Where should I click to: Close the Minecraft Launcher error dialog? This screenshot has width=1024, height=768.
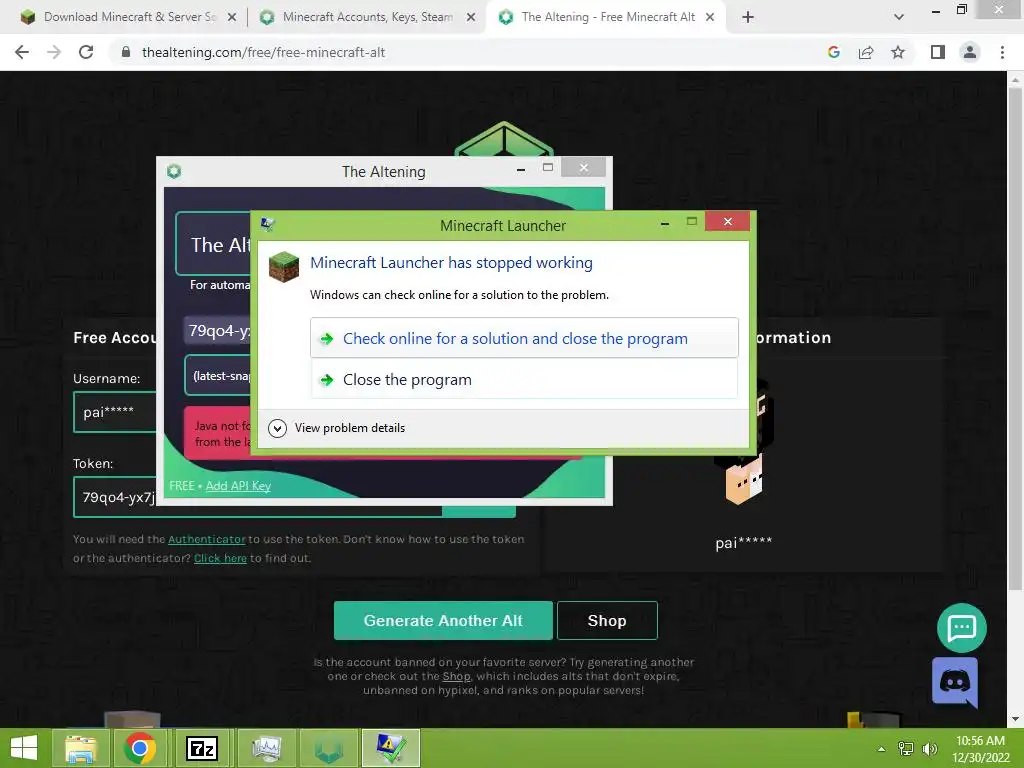(728, 221)
